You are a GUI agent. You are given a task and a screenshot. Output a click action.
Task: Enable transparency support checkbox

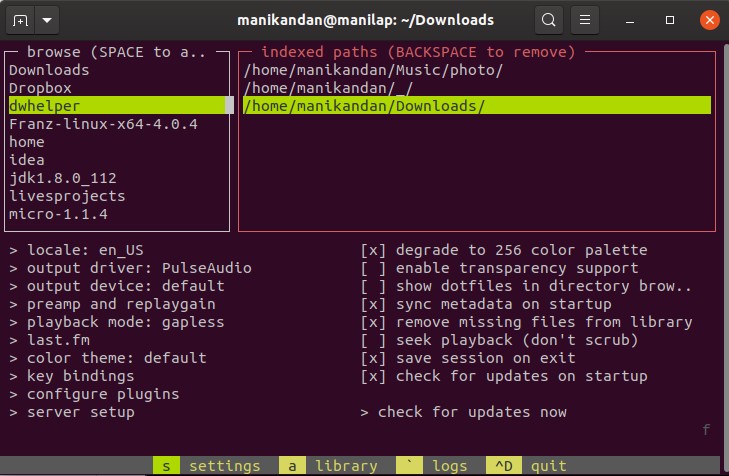coord(499,268)
